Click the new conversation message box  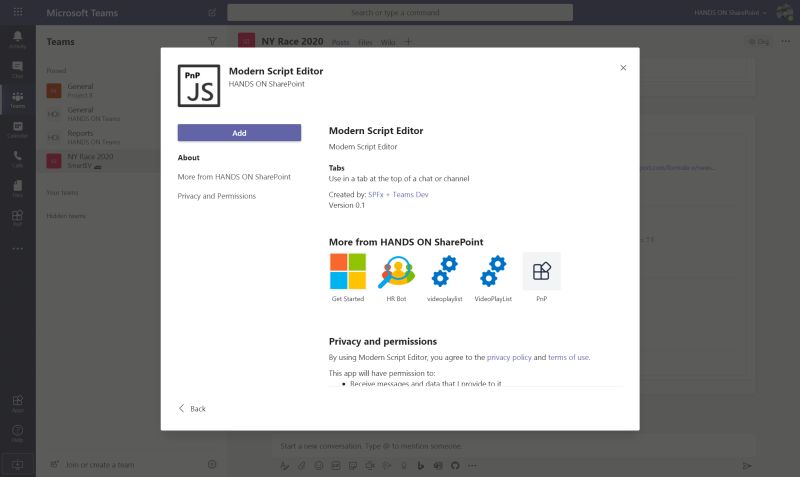click(x=513, y=446)
